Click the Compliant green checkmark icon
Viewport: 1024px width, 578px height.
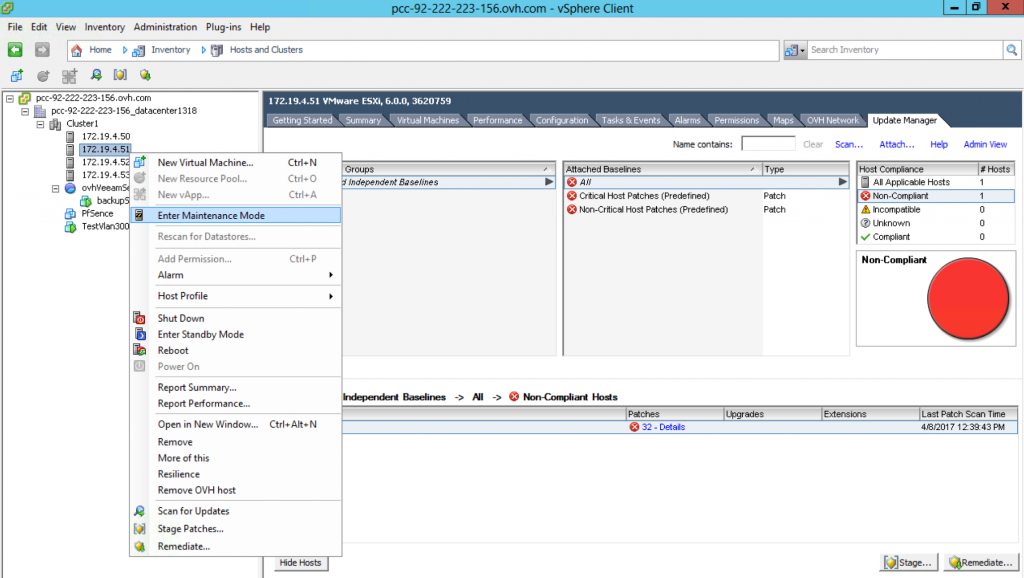(x=865, y=237)
